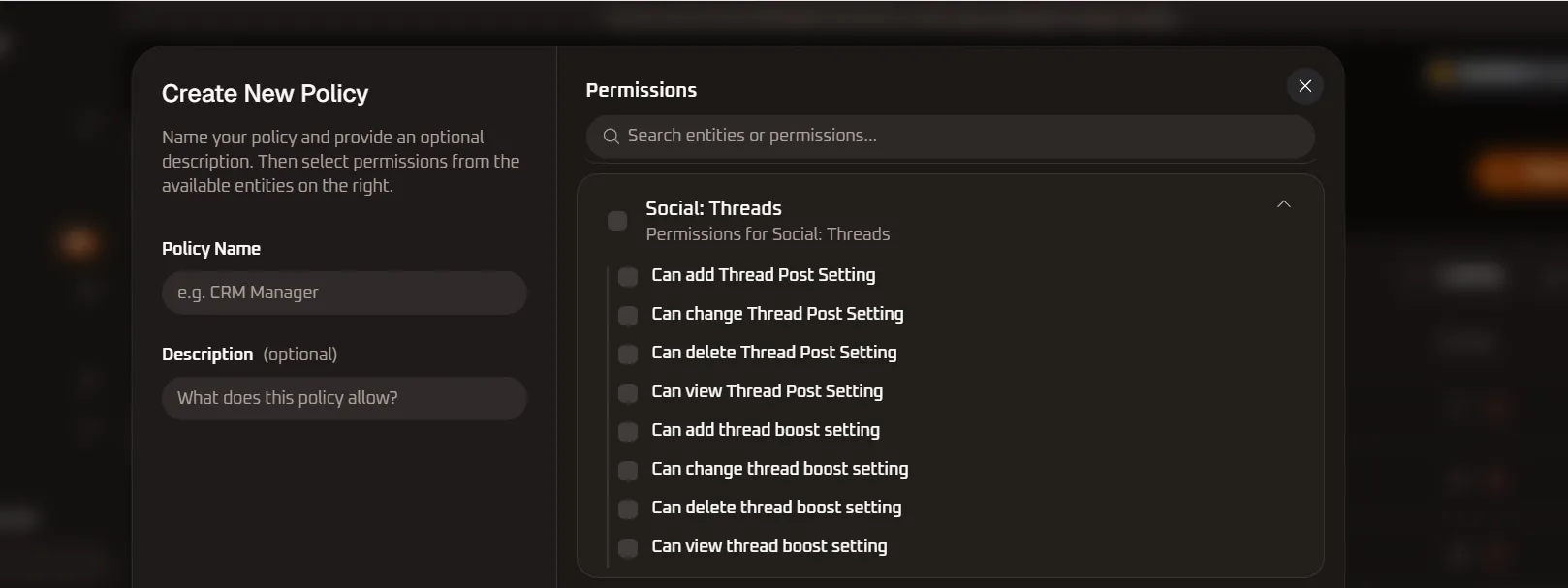Viewport: 1568px width, 588px height.
Task: Enable Can change thread boost setting checkbox
Action: pos(628,471)
